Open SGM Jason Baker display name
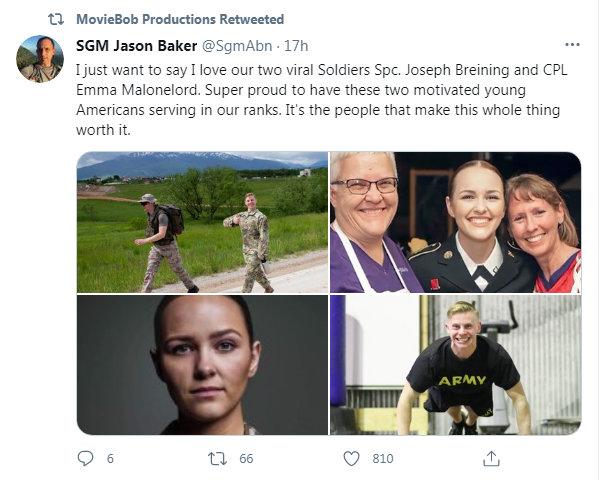602x480 pixels. (136, 46)
